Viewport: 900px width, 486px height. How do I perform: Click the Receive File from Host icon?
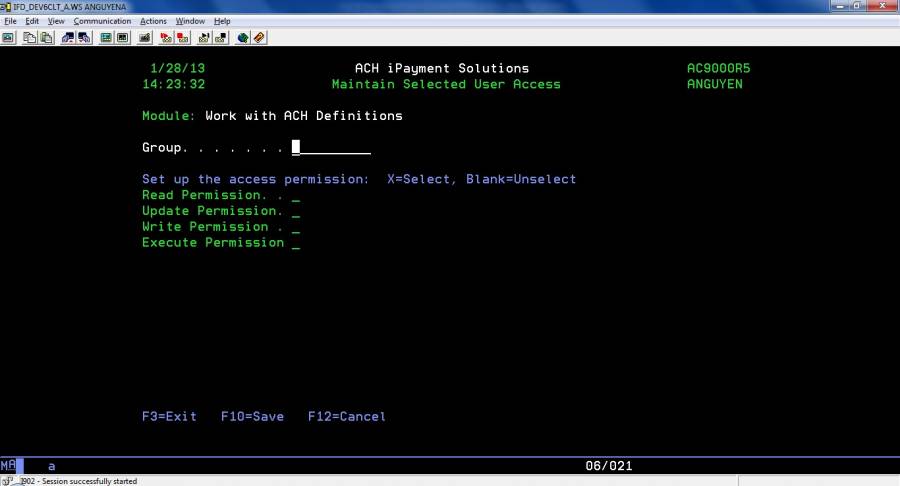(84, 38)
